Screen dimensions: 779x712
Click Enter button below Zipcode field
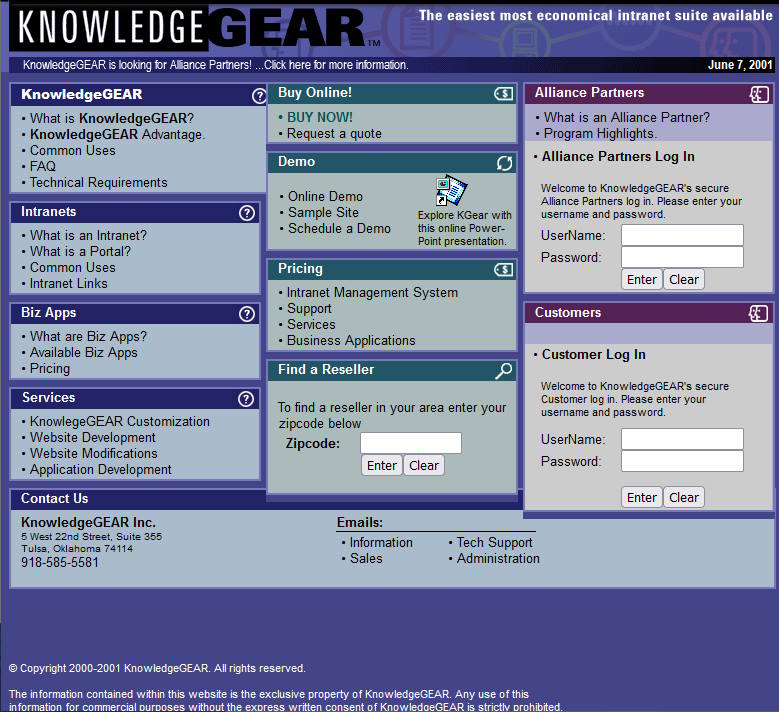pyautogui.click(x=382, y=466)
